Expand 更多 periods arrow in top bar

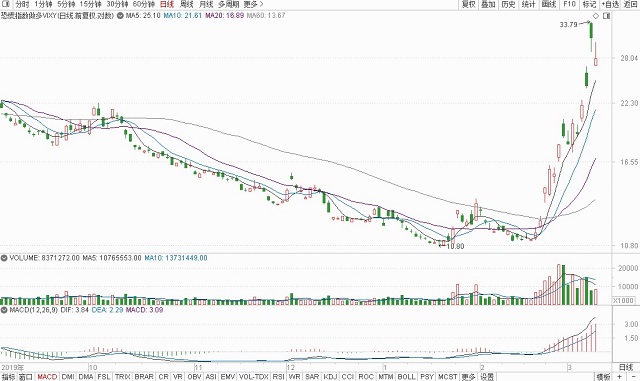(253, 4)
